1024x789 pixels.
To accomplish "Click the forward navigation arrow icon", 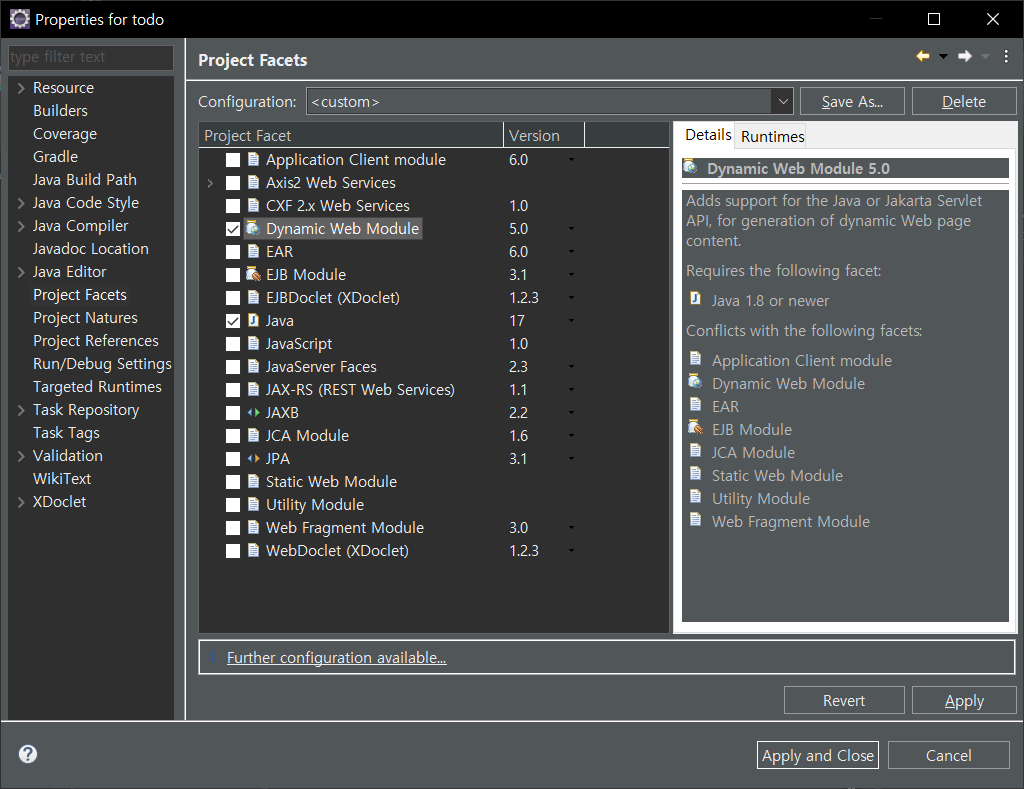I will (965, 56).
